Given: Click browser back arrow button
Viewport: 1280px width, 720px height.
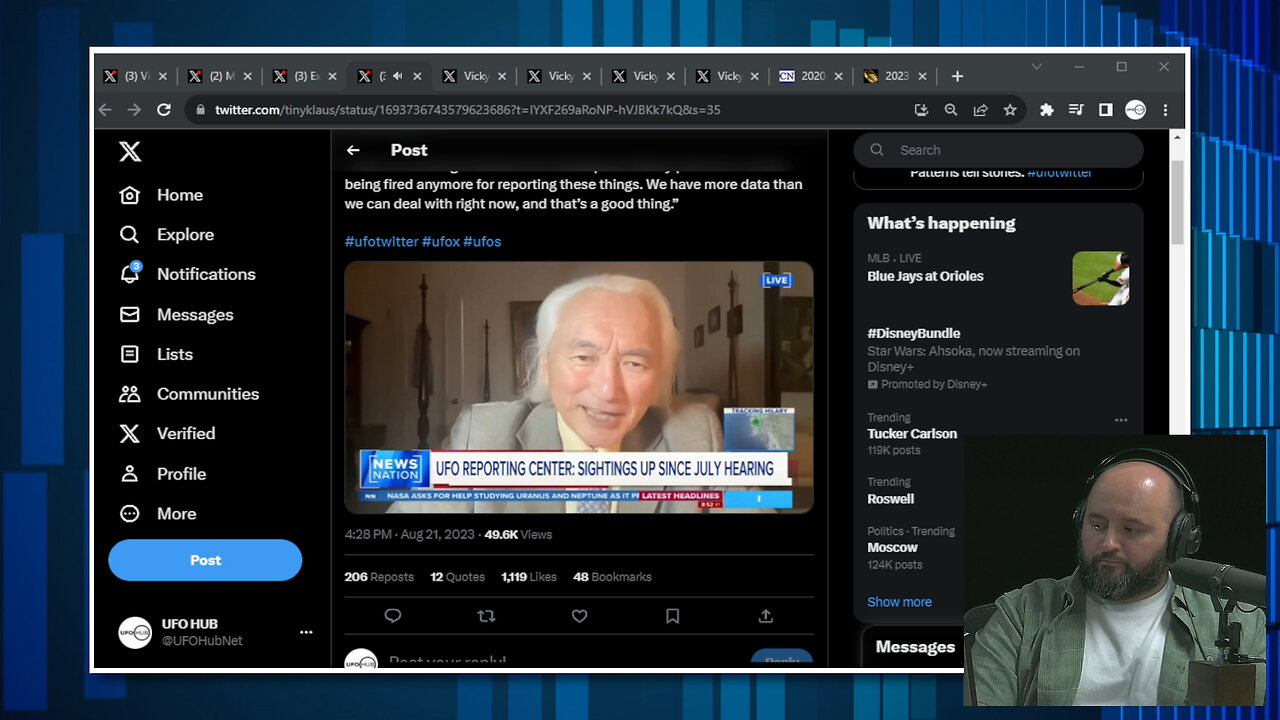Looking at the screenshot, I should point(105,110).
